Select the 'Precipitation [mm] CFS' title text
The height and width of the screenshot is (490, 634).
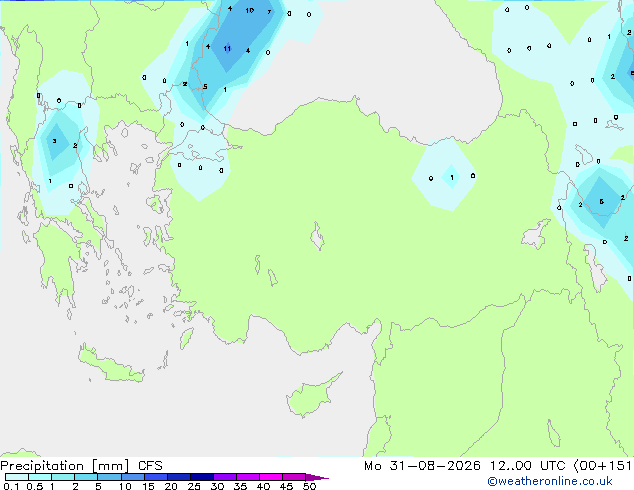[x=81, y=466]
